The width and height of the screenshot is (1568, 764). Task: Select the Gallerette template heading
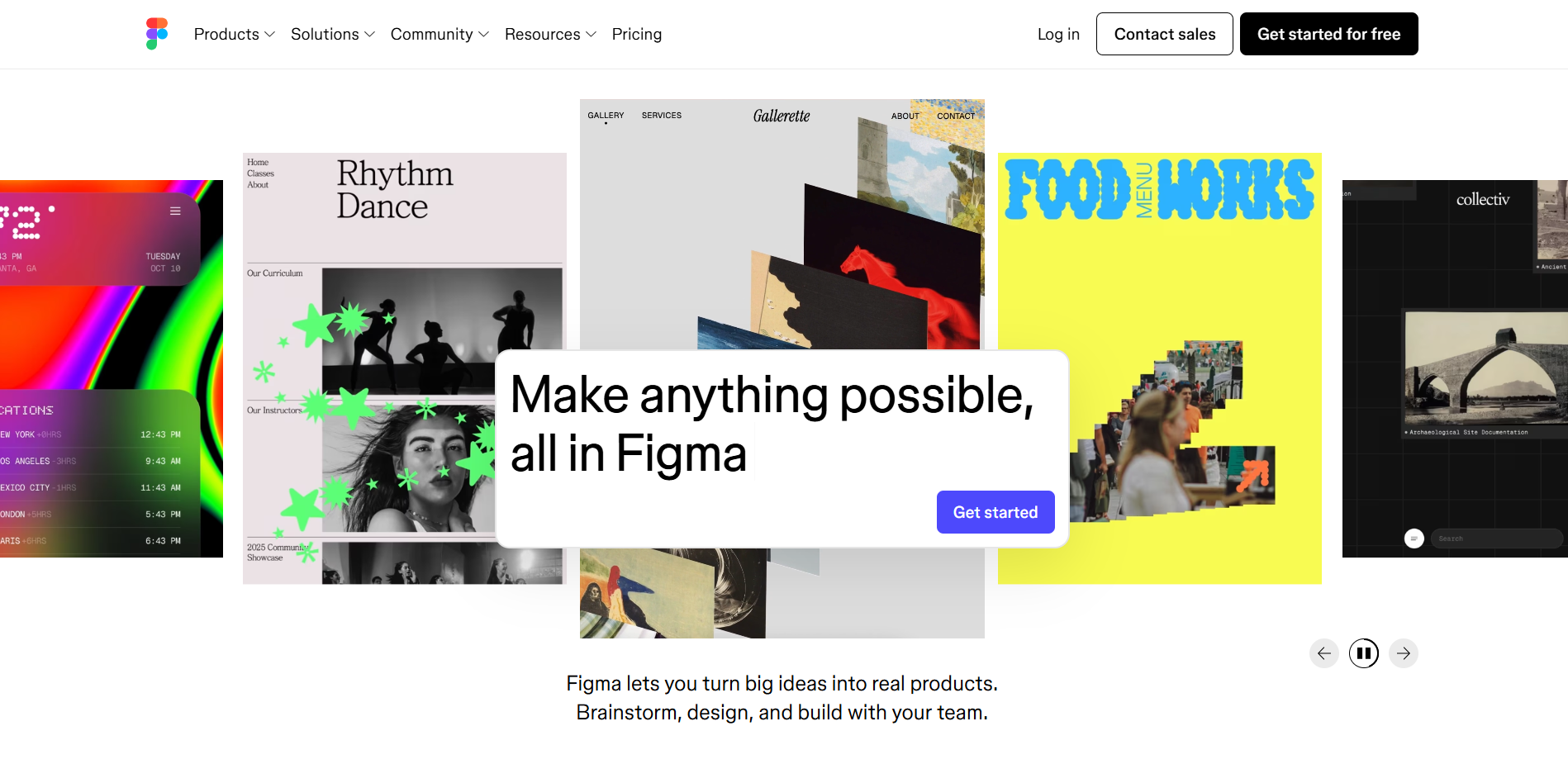pos(782,116)
